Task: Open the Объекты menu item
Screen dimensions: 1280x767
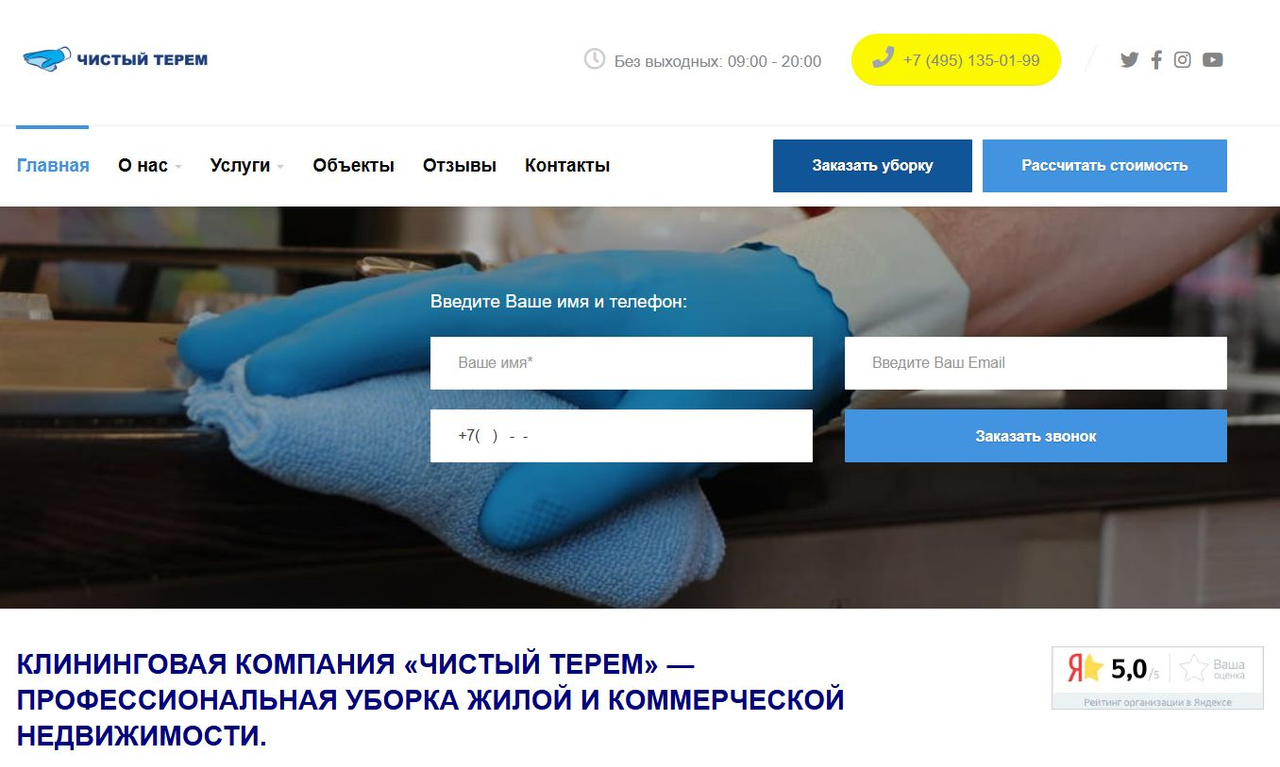Action: [353, 166]
